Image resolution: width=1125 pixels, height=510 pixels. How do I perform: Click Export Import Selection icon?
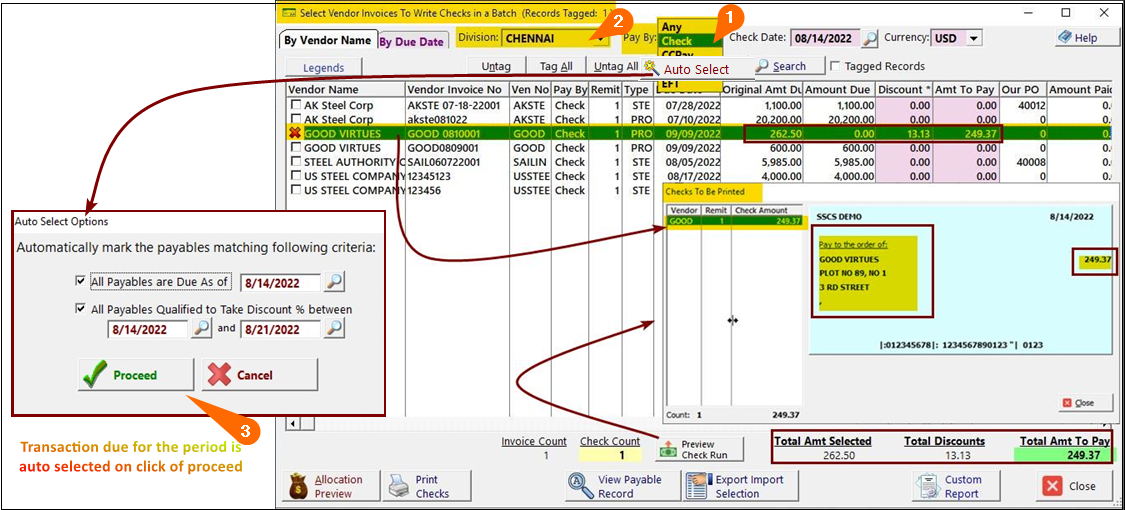698,486
